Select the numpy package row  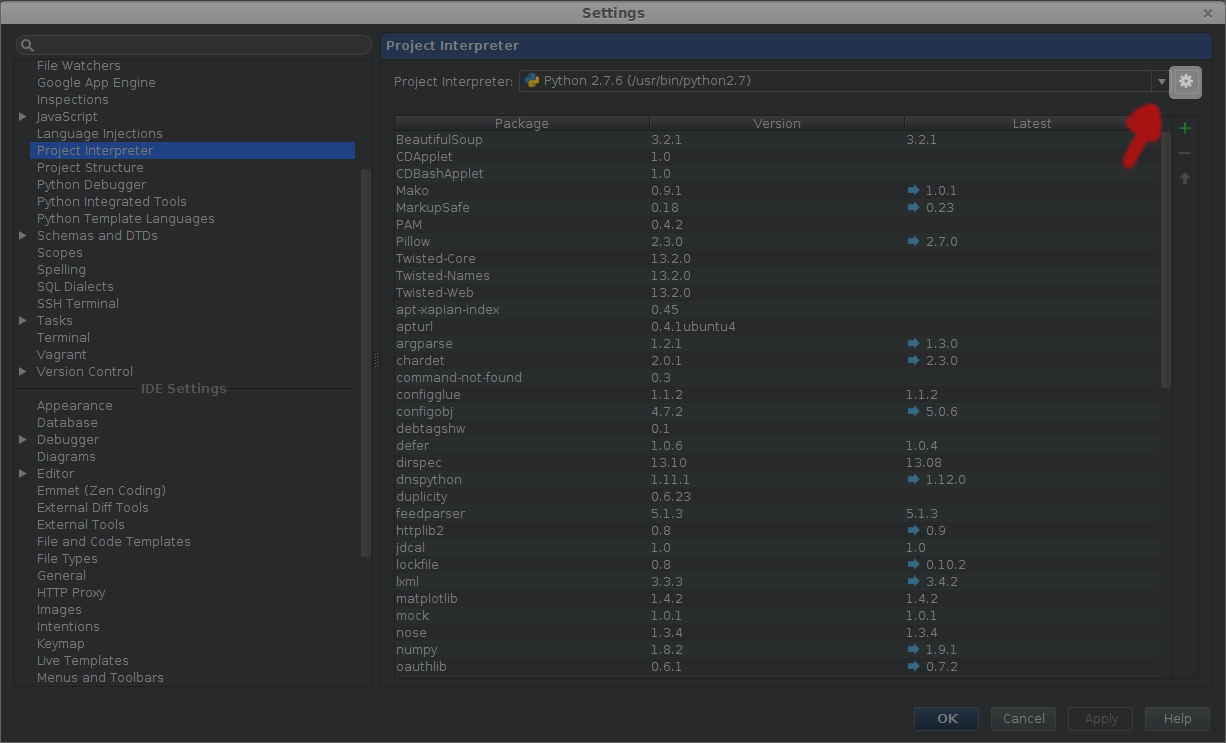click(x=777, y=650)
